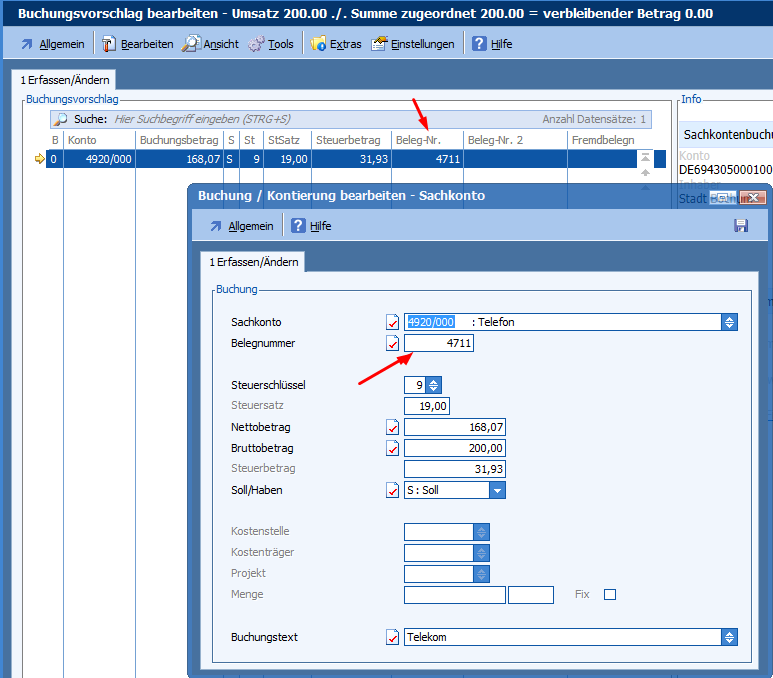Open the Sachkonto selection dropdown
This screenshot has height=678, width=773.
(729, 322)
